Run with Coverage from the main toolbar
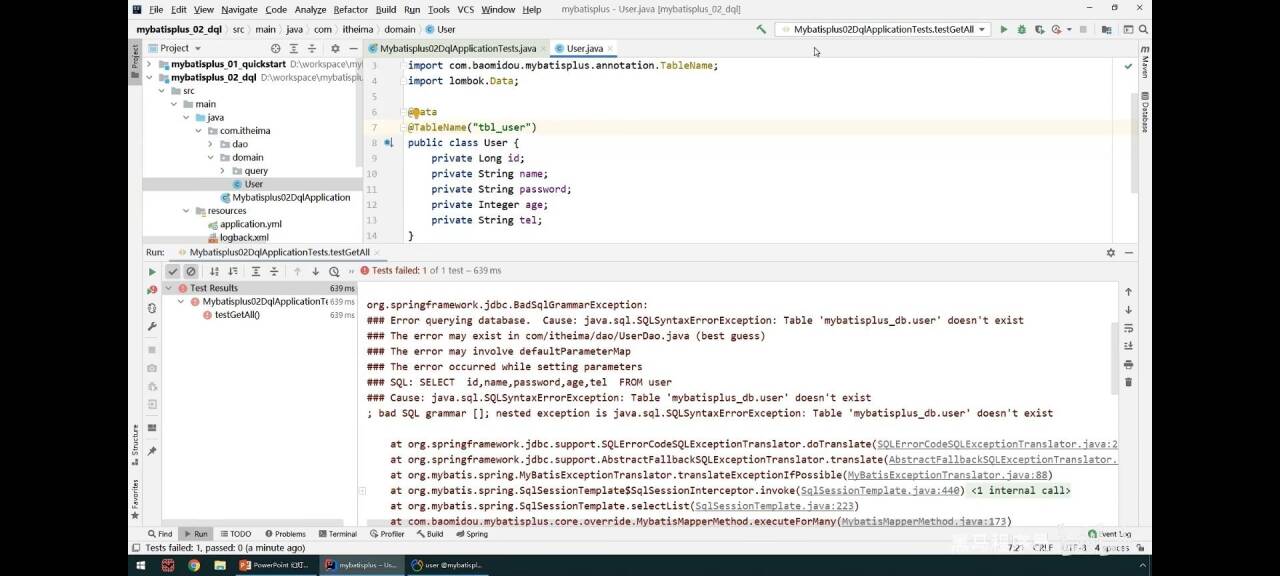This screenshot has width=1280, height=576. pos(1040,30)
